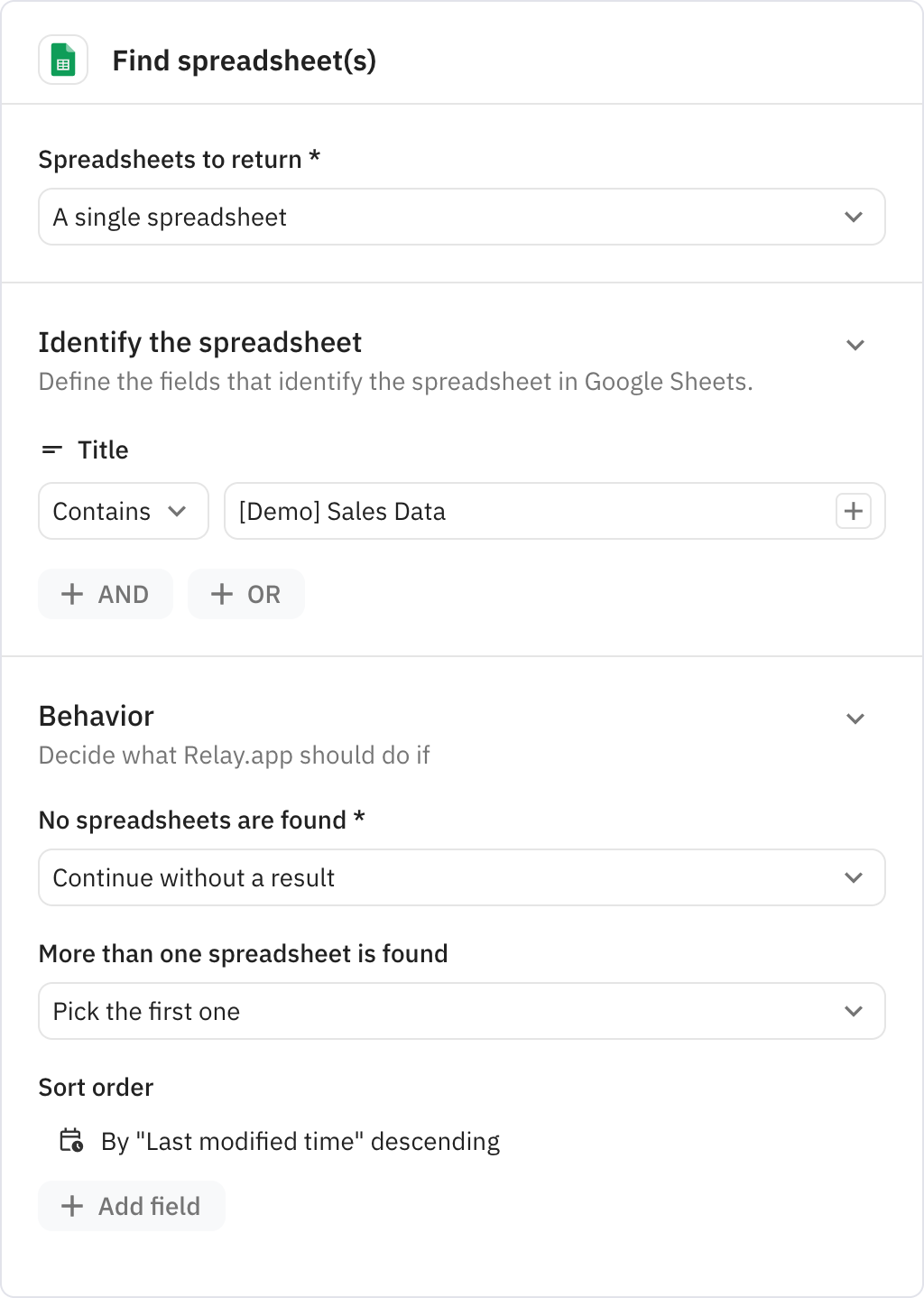Click the Google Sheets icon
924x1298 pixels.
coord(63,60)
